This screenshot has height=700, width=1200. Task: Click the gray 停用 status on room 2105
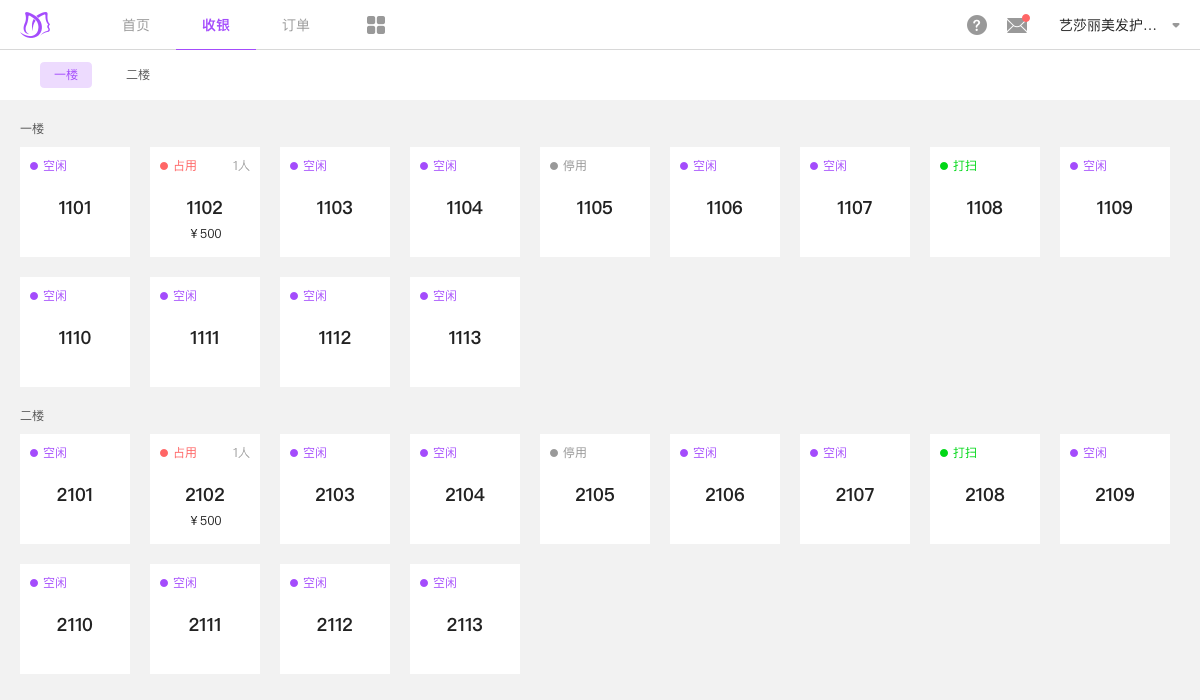coord(574,453)
